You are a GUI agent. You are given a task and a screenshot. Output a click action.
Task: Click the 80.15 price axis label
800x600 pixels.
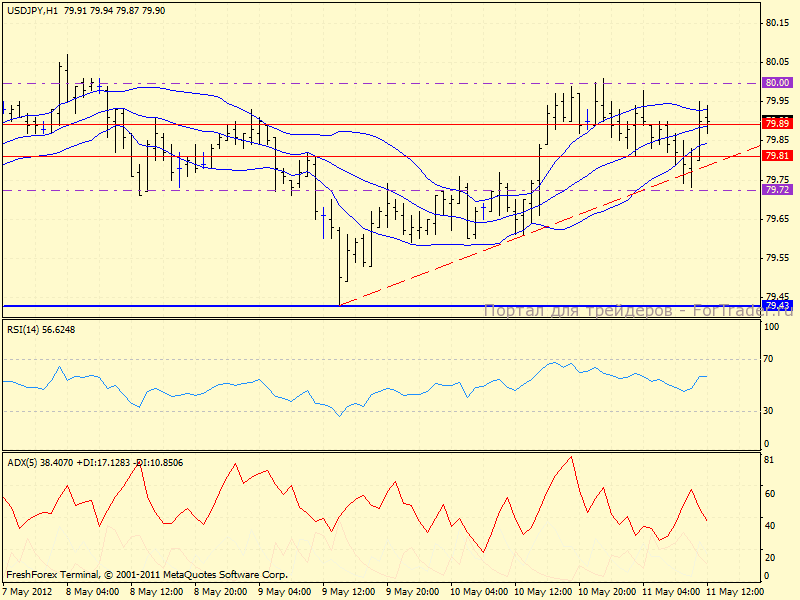(776, 22)
